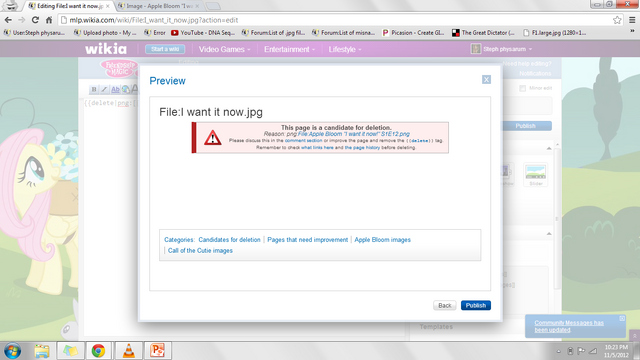Open the YouTube - DNA Seq bookmark
Screen dimensions: 640x360
pos(203,32)
